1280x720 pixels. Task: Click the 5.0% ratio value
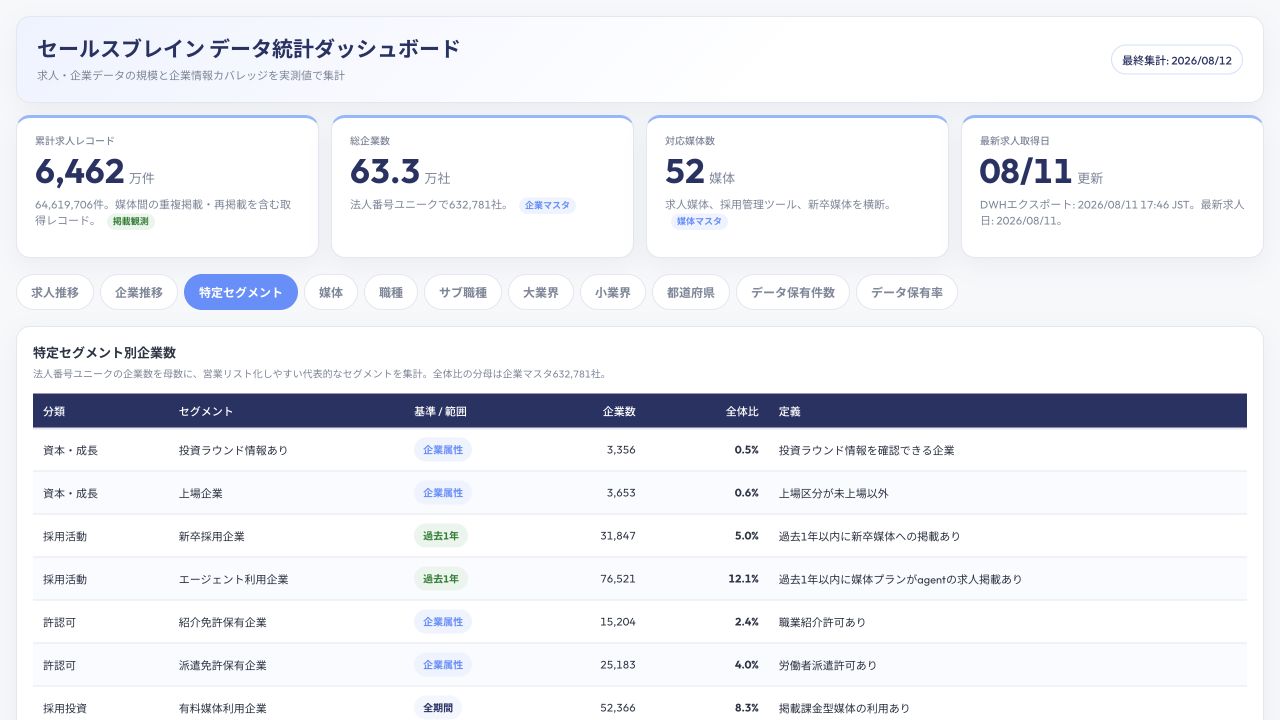click(747, 536)
